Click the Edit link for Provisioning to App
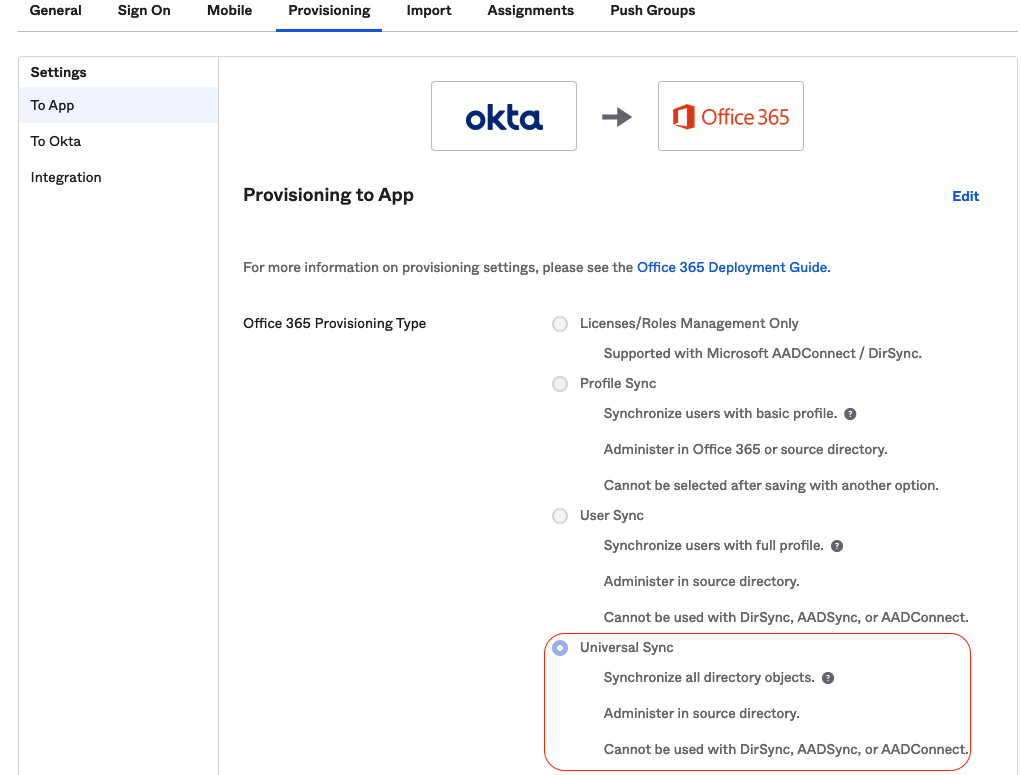The height and width of the screenshot is (775, 1021). (965, 196)
